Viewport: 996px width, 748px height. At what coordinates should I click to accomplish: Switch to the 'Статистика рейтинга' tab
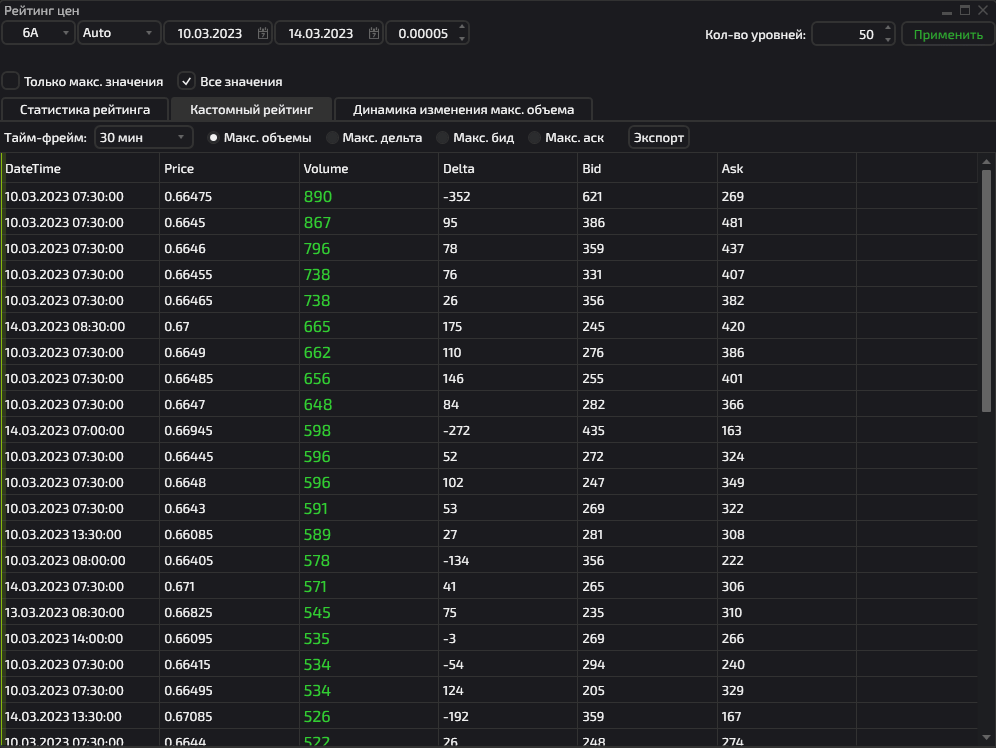(x=85, y=109)
